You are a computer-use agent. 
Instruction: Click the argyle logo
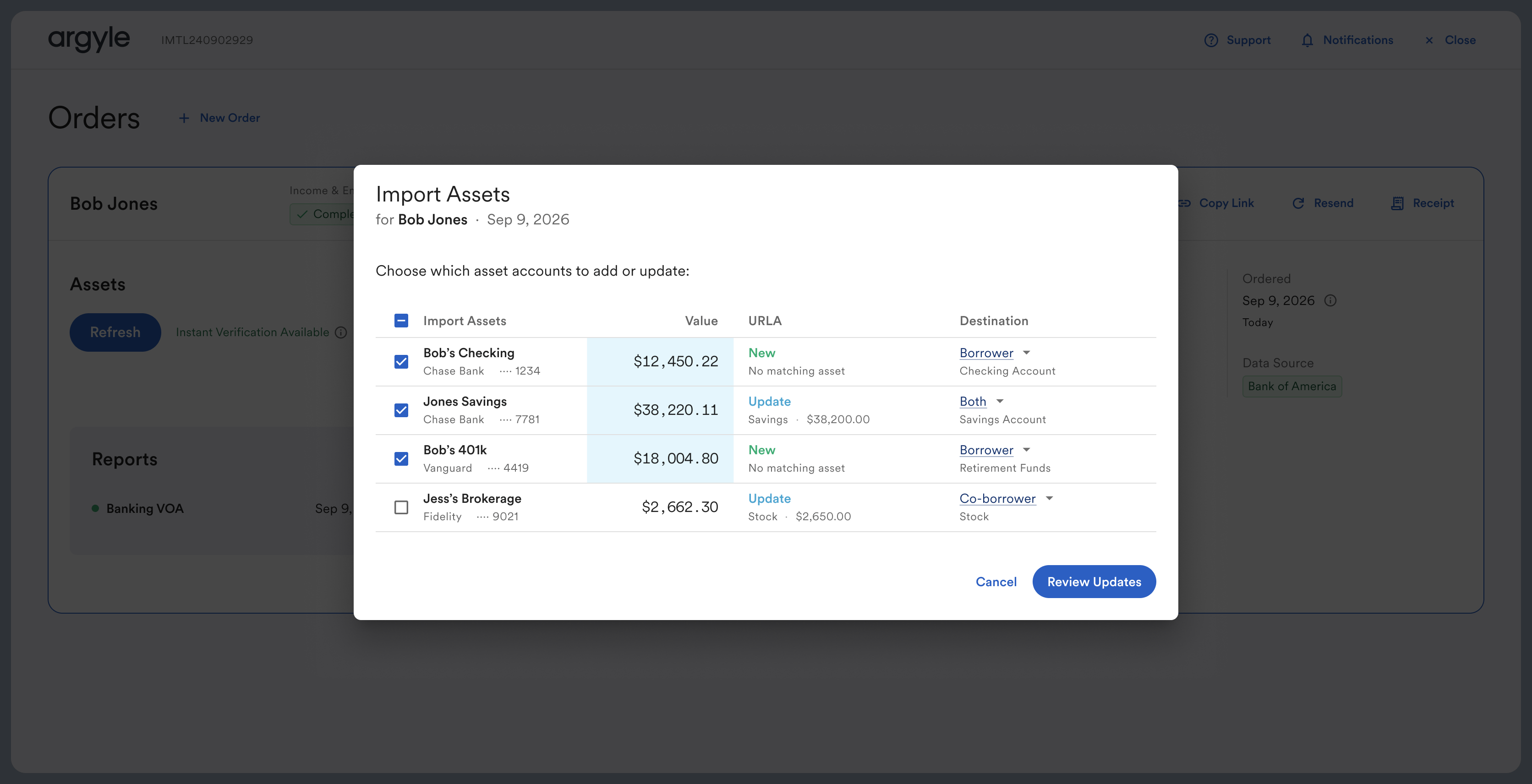tap(88, 39)
